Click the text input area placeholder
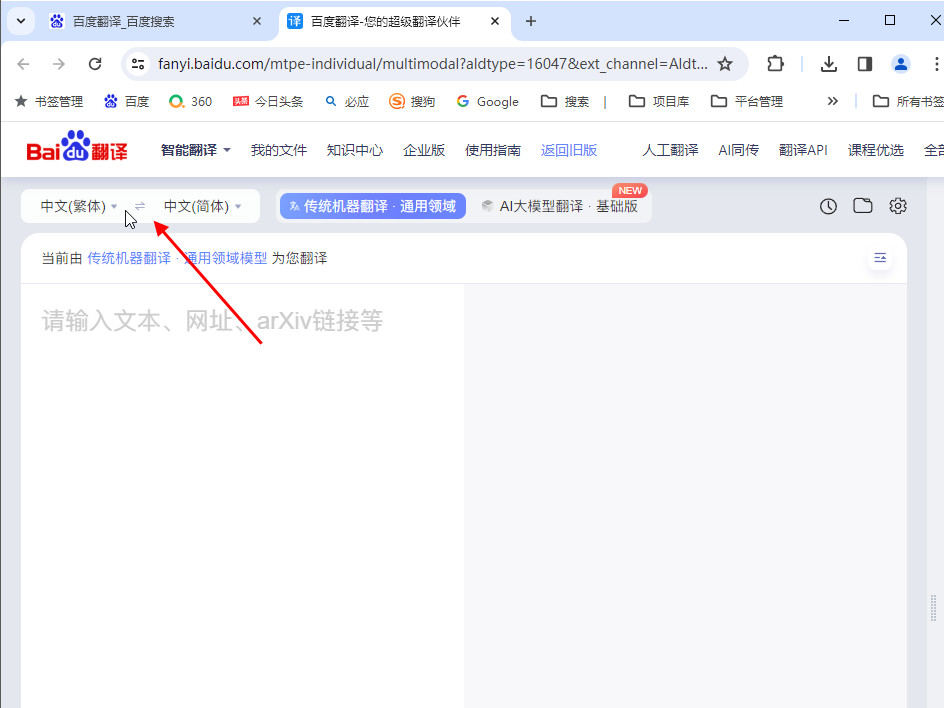The width and height of the screenshot is (944, 708). point(212,321)
